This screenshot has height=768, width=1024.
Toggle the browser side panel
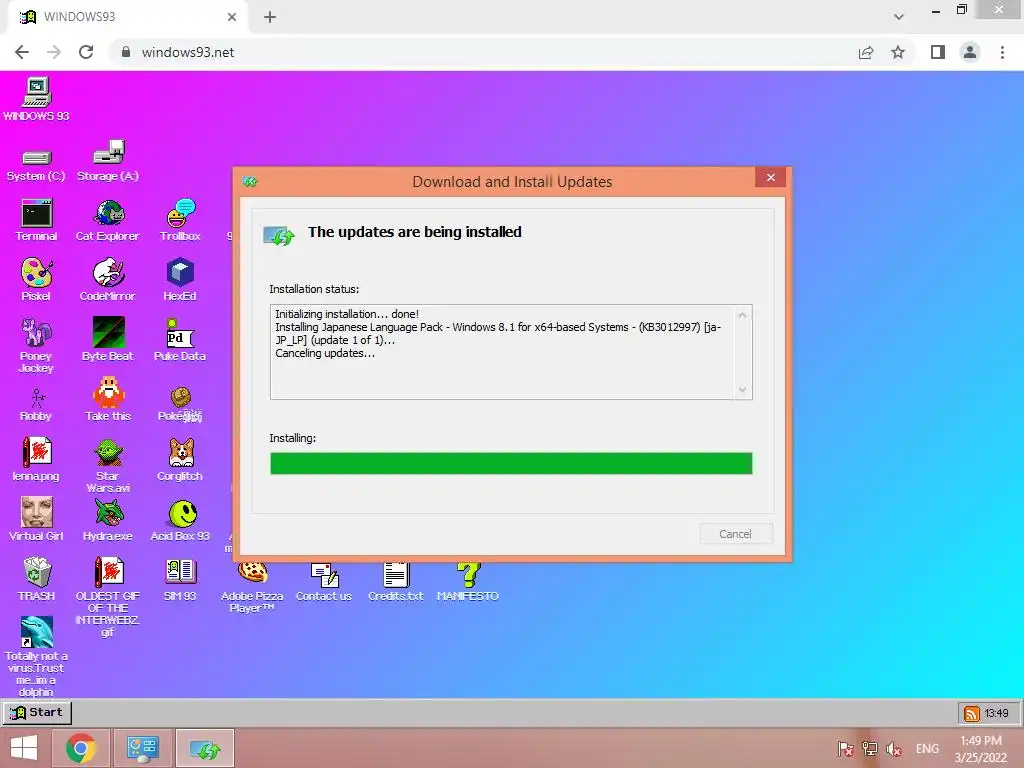tap(938, 52)
